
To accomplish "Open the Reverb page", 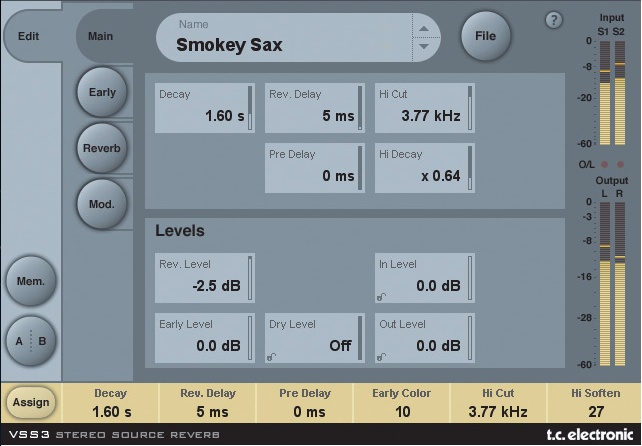I will pyautogui.click(x=102, y=148).
